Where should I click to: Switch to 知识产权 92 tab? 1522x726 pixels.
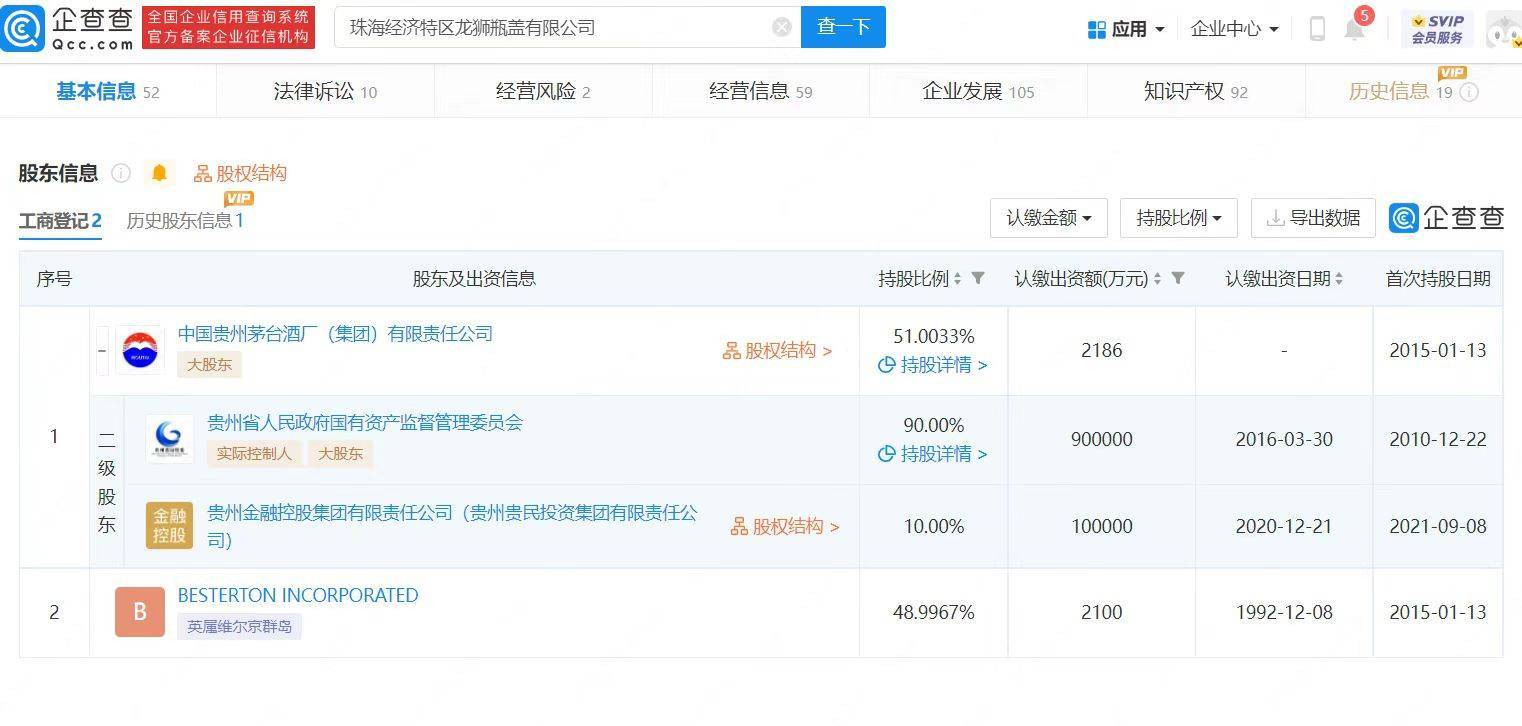(x=1196, y=92)
